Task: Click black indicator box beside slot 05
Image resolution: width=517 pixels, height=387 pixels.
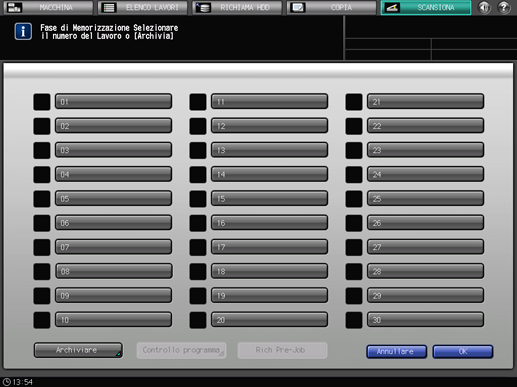Action: (42, 199)
